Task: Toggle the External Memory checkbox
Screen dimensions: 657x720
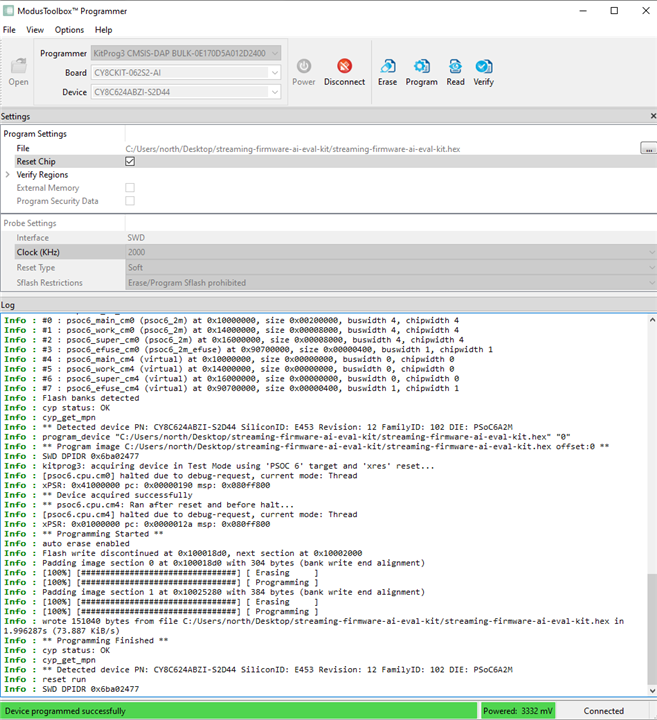Action: pos(130,187)
